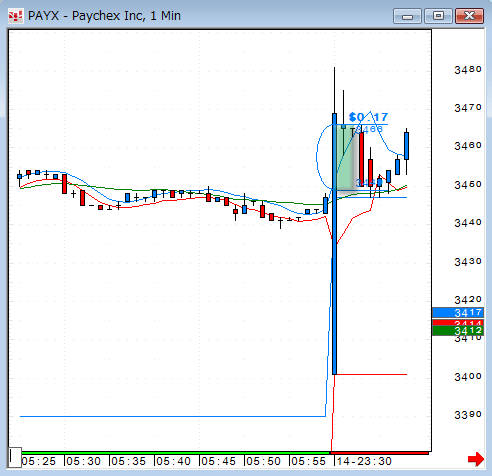
Task: Click the red arrow at bottom right
Action: [476, 460]
